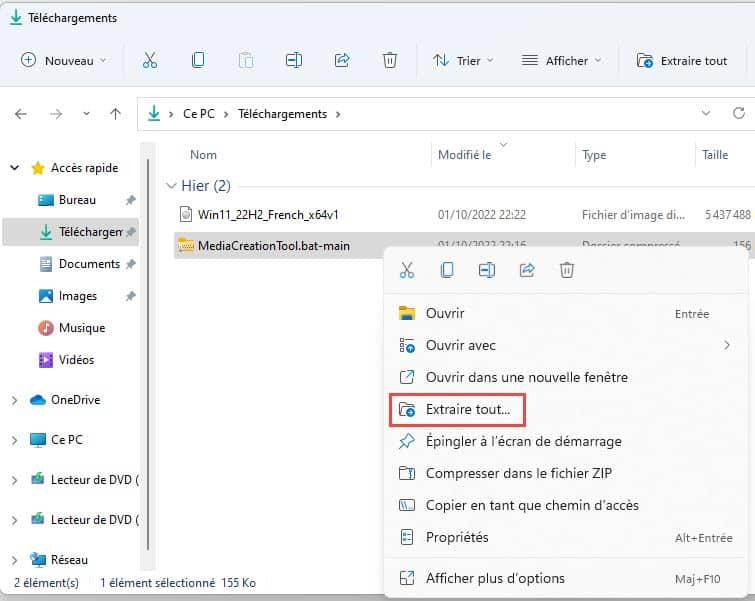755x601 pixels.
Task: Collapse the Accès rapide tree section
Action: 15,168
